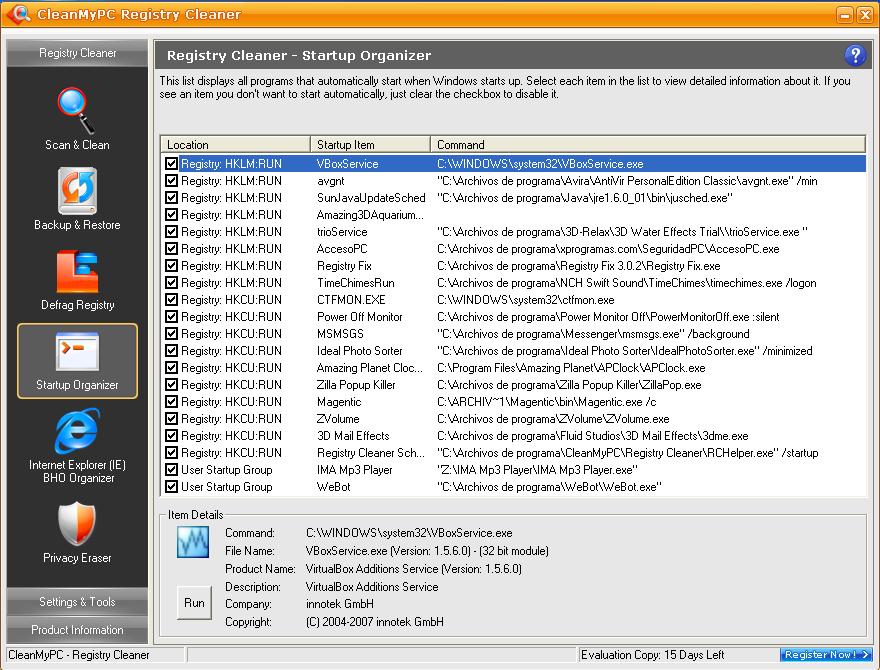Disable the AccesoPC startup checkbox
This screenshot has height=670, width=880.
click(171, 249)
